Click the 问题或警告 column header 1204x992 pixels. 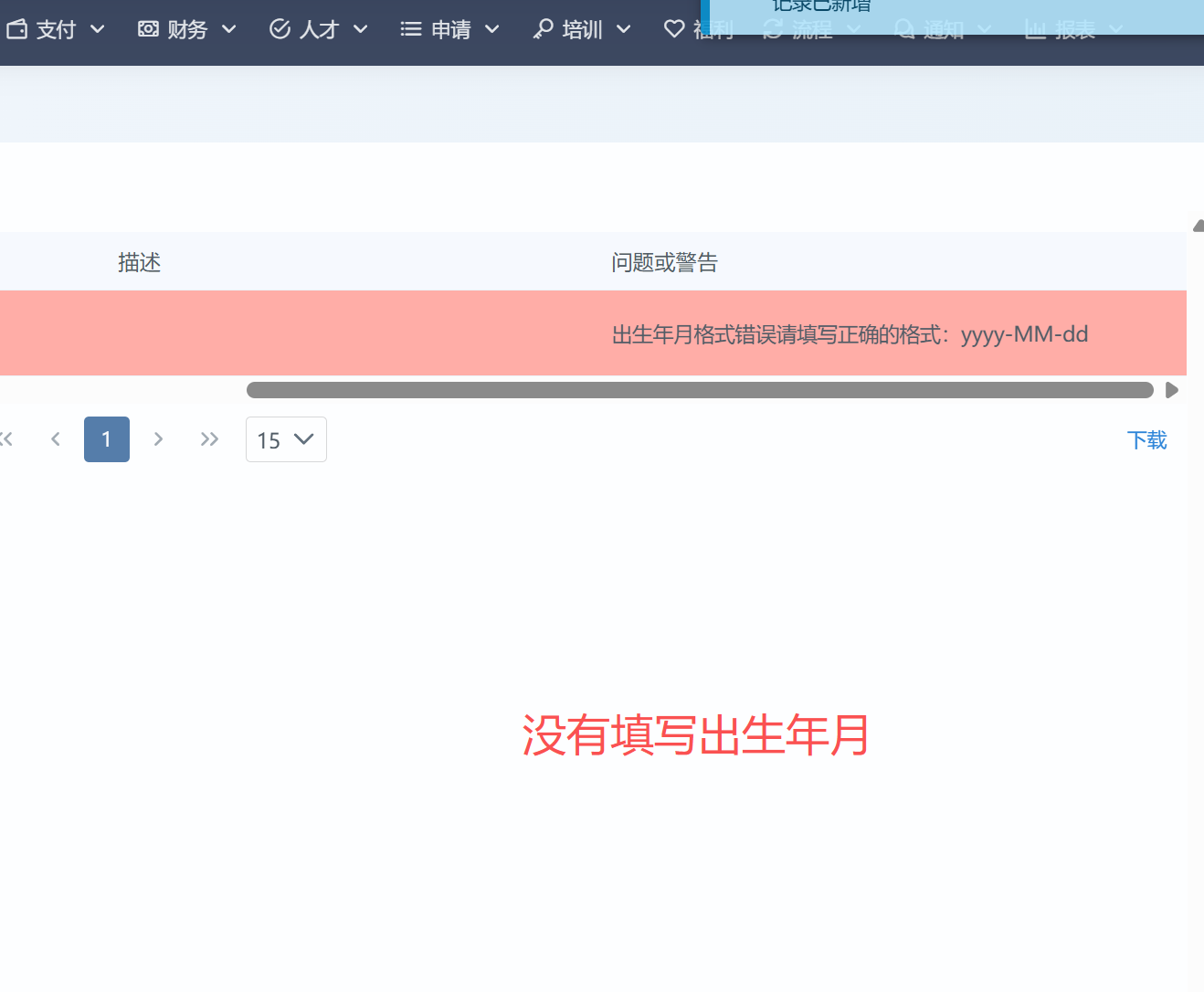click(664, 263)
